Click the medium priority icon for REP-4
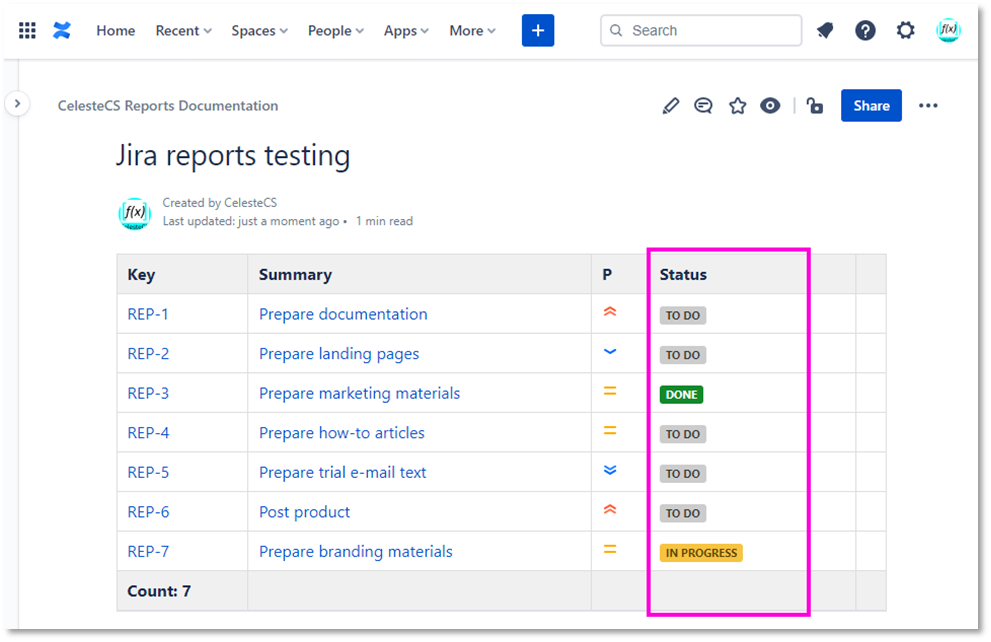The height and width of the screenshot is (642, 991). pos(610,431)
